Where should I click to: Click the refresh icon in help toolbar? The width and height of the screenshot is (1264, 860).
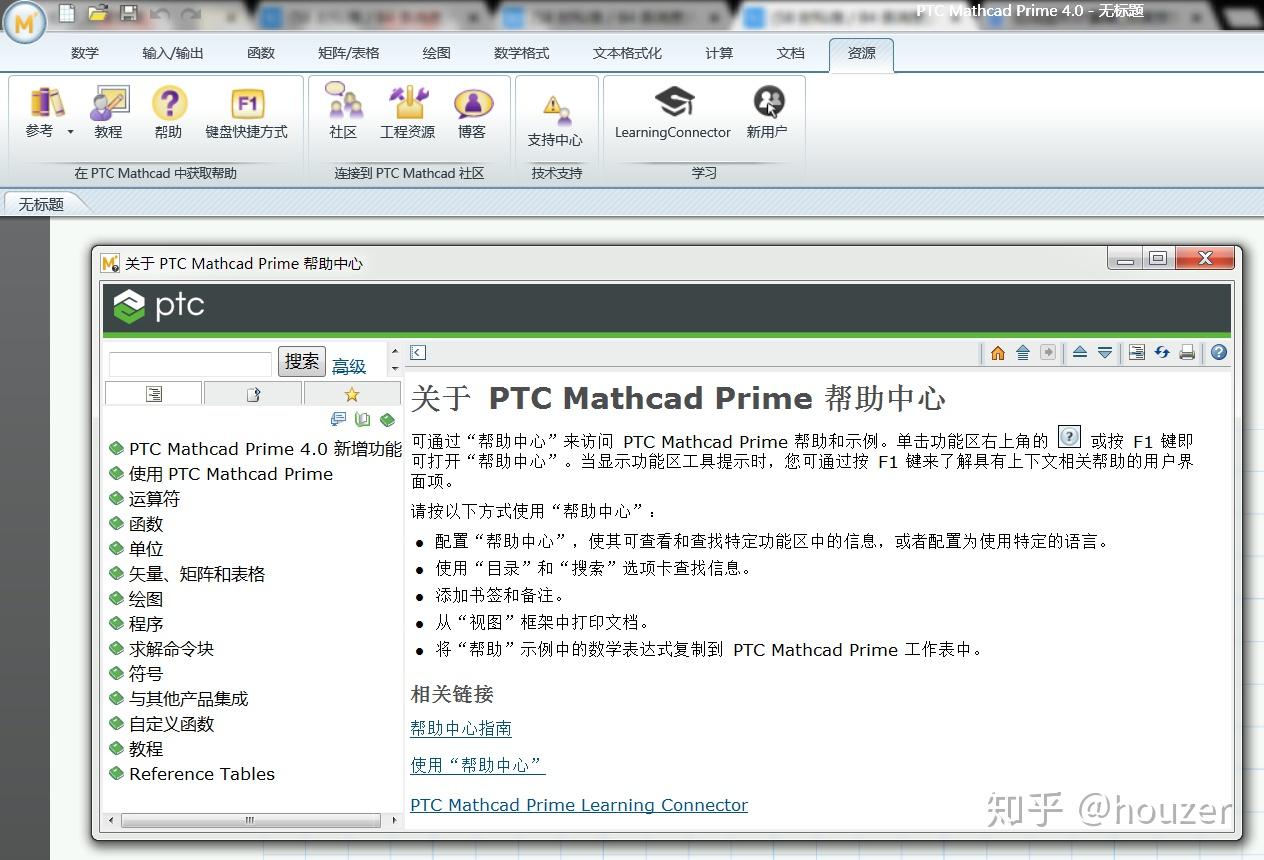coord(1162,352)
